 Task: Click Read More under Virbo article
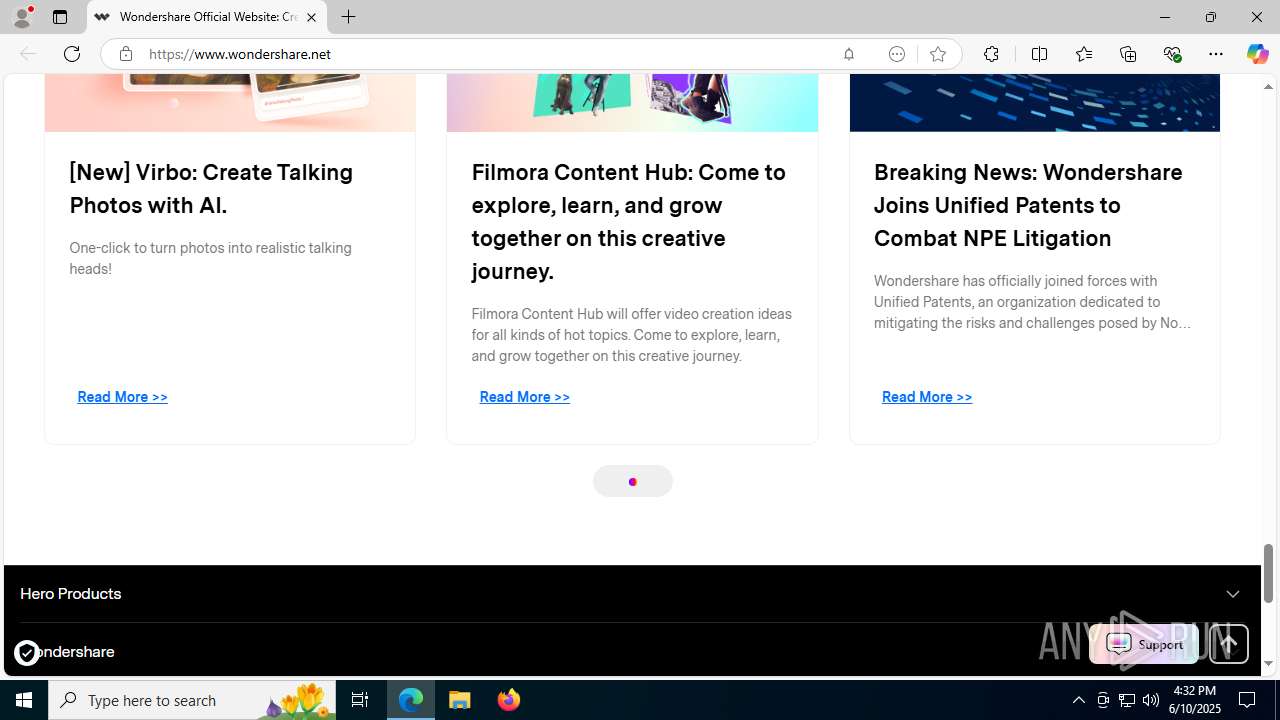click(x=122, y=397)
